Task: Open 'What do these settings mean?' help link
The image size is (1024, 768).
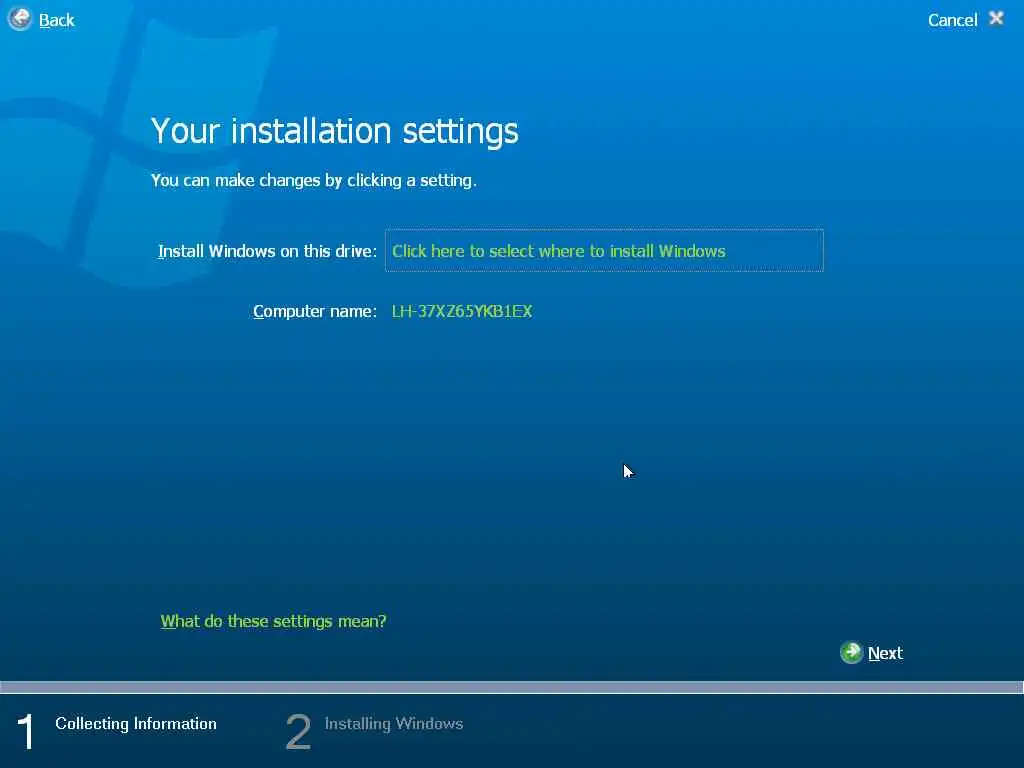Action: [274, 621]
